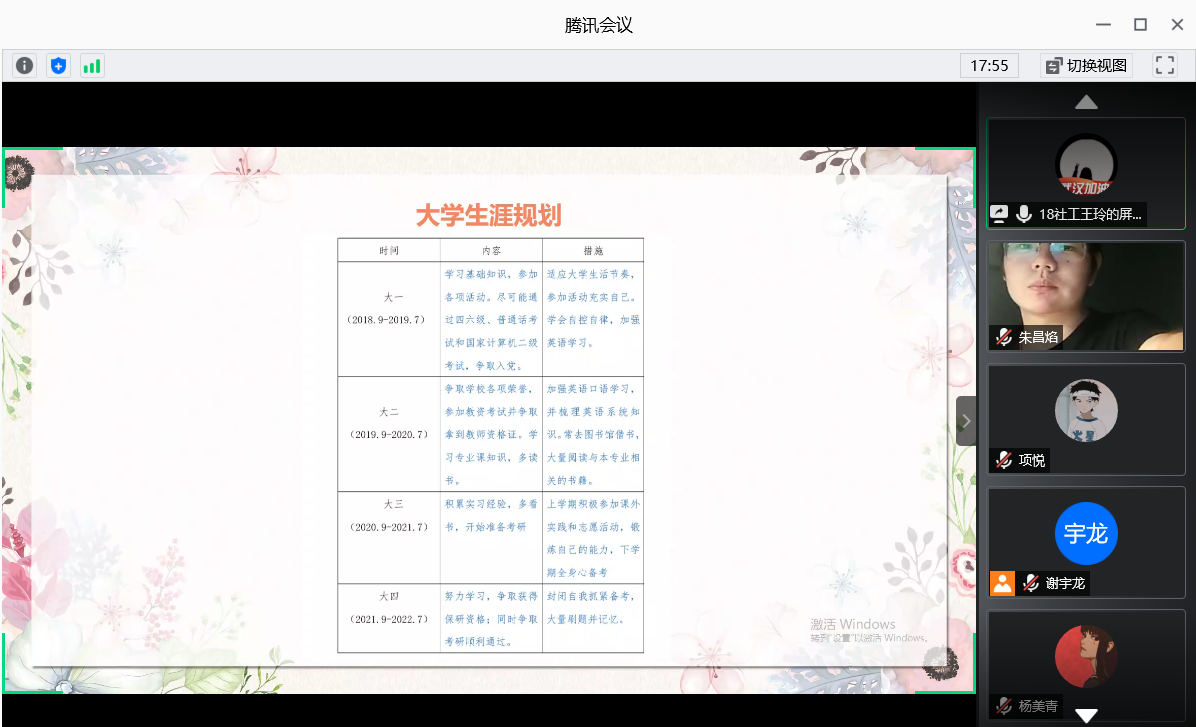Click the blue security shield icon
This screenshot has height=727, width=1196.
(58, 66)
